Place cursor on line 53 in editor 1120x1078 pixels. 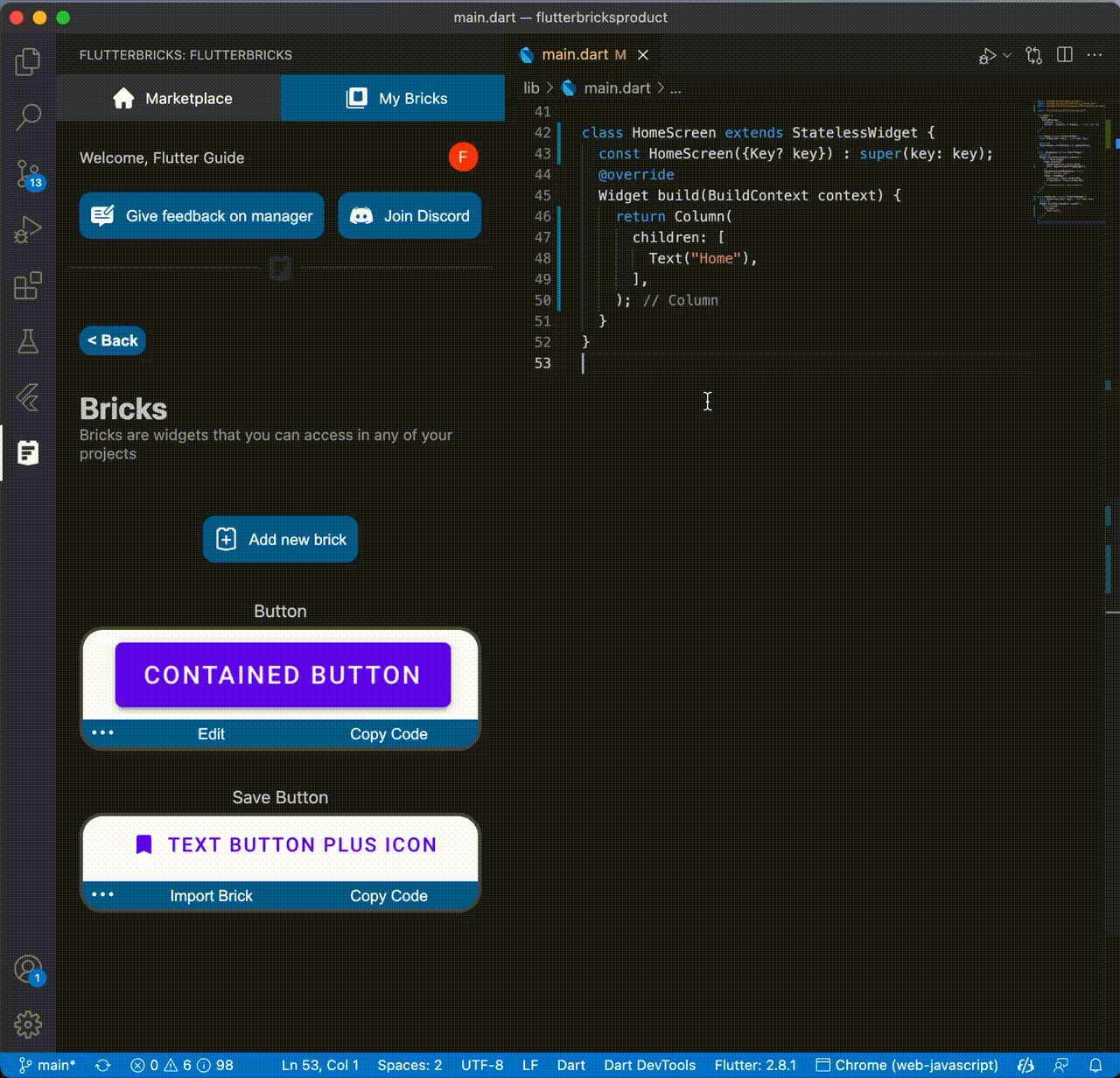coord(805,363)
